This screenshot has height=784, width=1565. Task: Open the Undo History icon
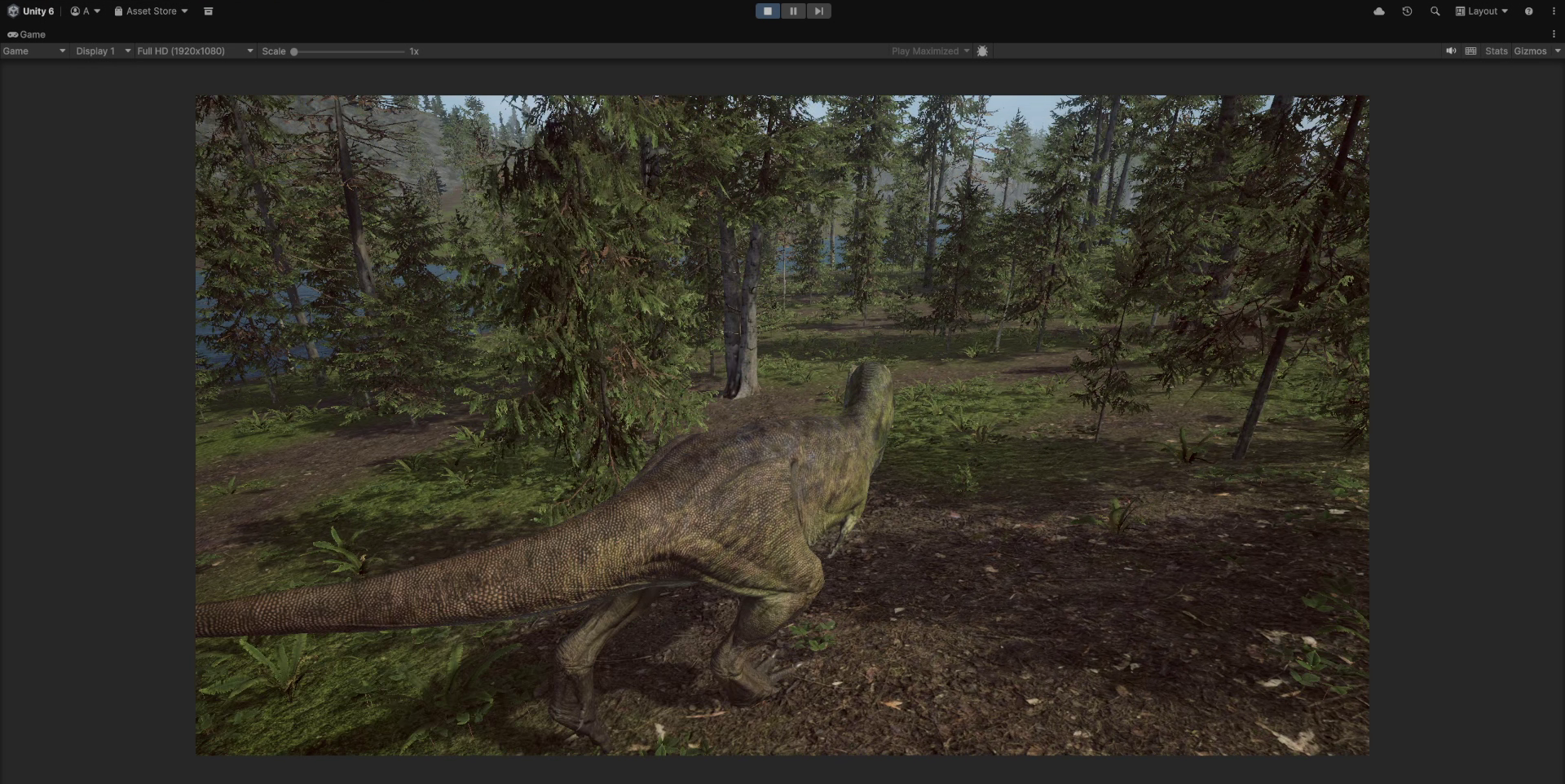pyautogui.click(x=1407, y=11)
